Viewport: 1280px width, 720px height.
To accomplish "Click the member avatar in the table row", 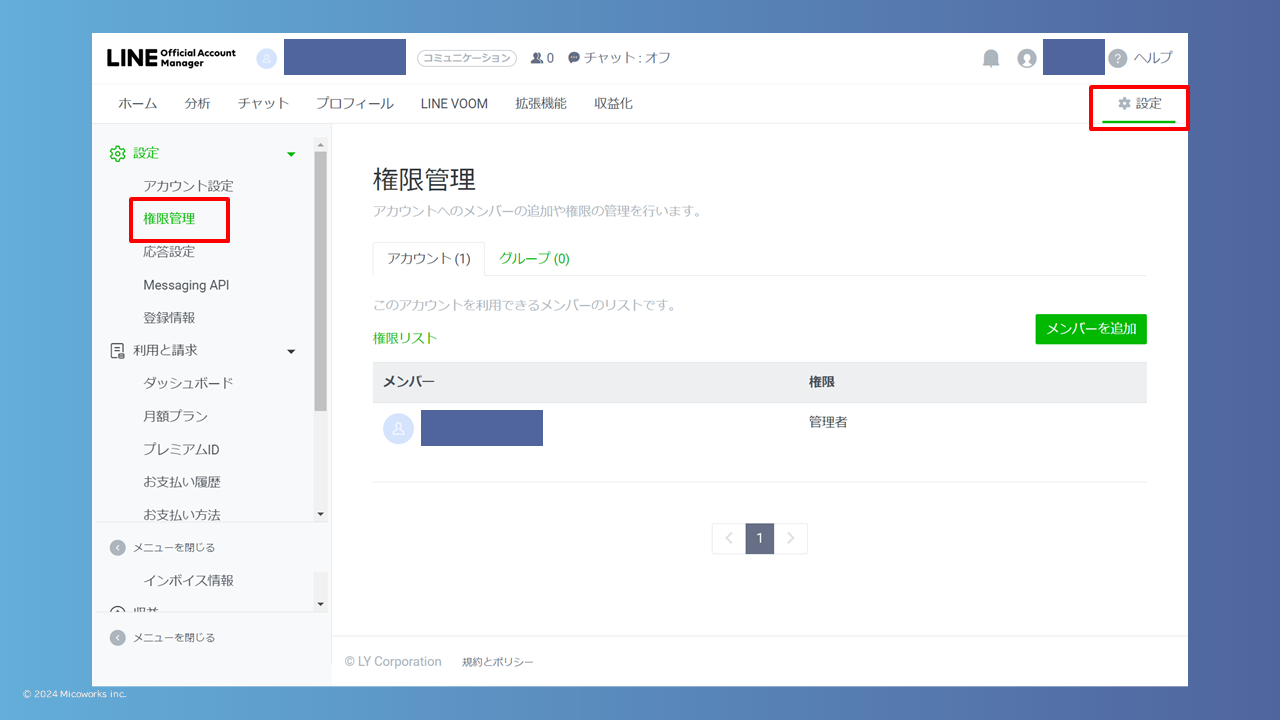I will click(398, 428).
